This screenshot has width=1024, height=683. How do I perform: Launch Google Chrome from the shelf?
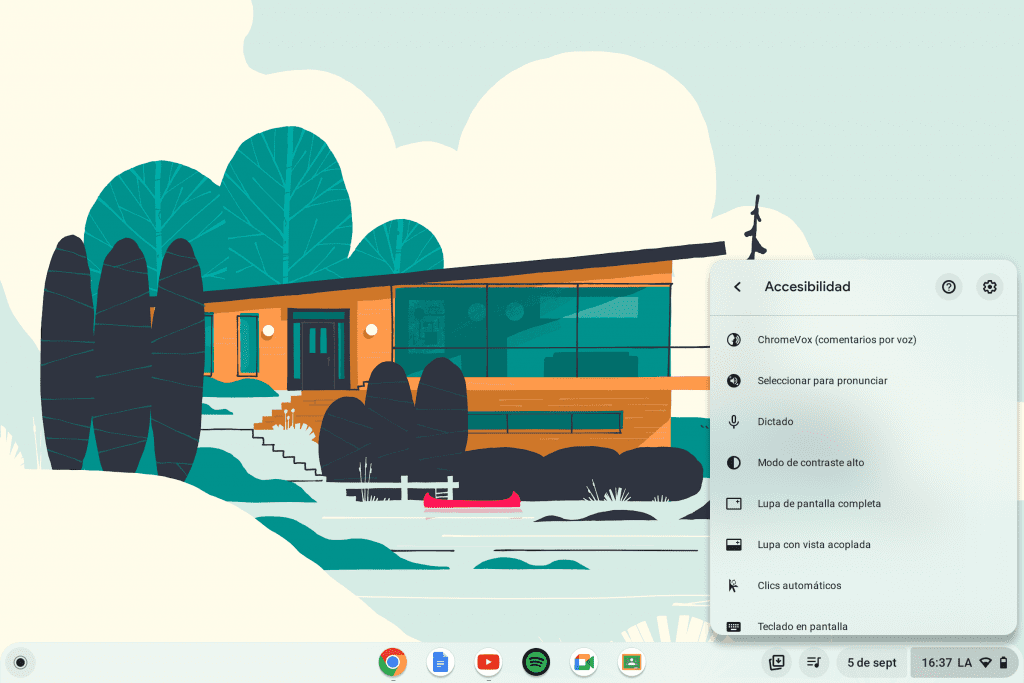(x=392, y=662)
